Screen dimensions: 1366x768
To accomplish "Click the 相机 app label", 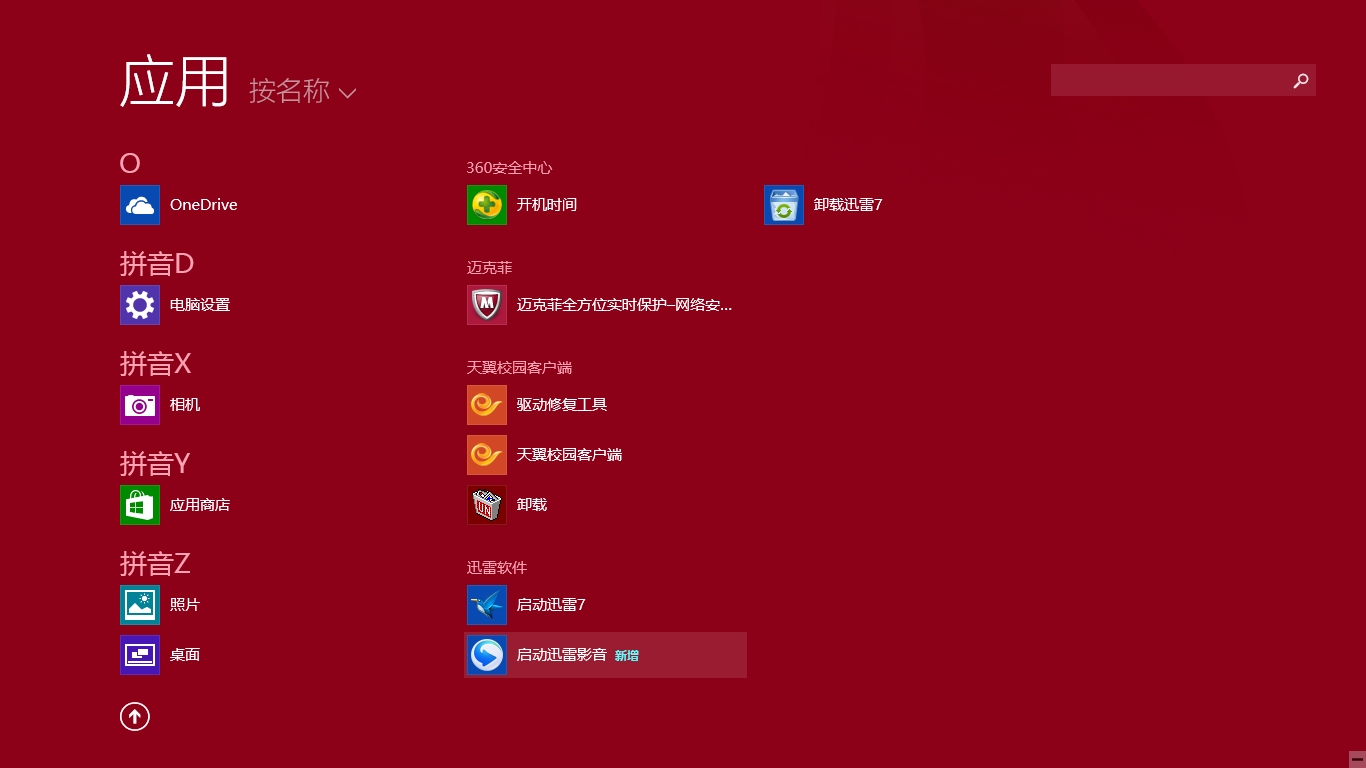I will coord(185,405).
